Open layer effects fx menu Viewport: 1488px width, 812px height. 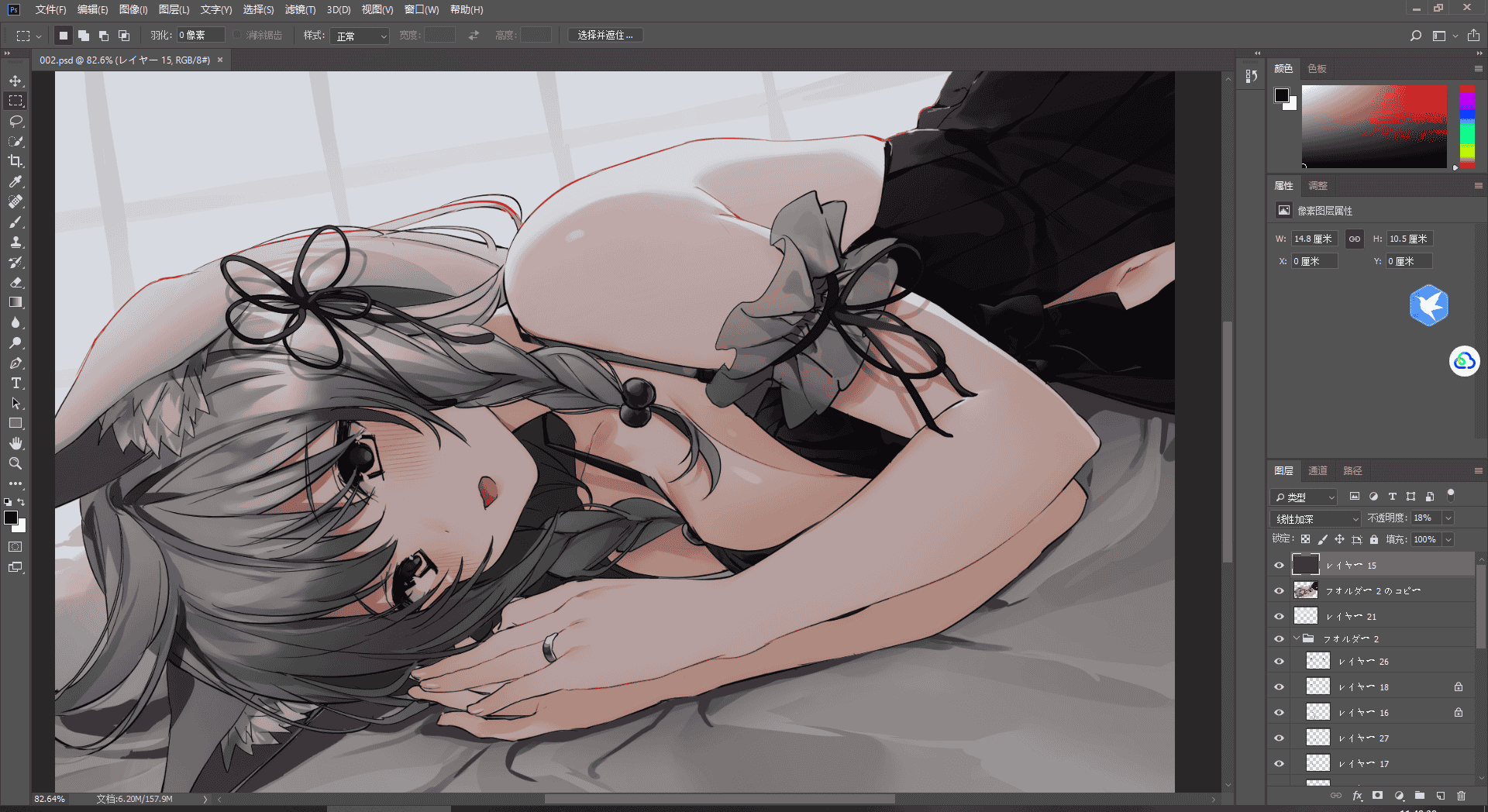(x=1357, y=796)
